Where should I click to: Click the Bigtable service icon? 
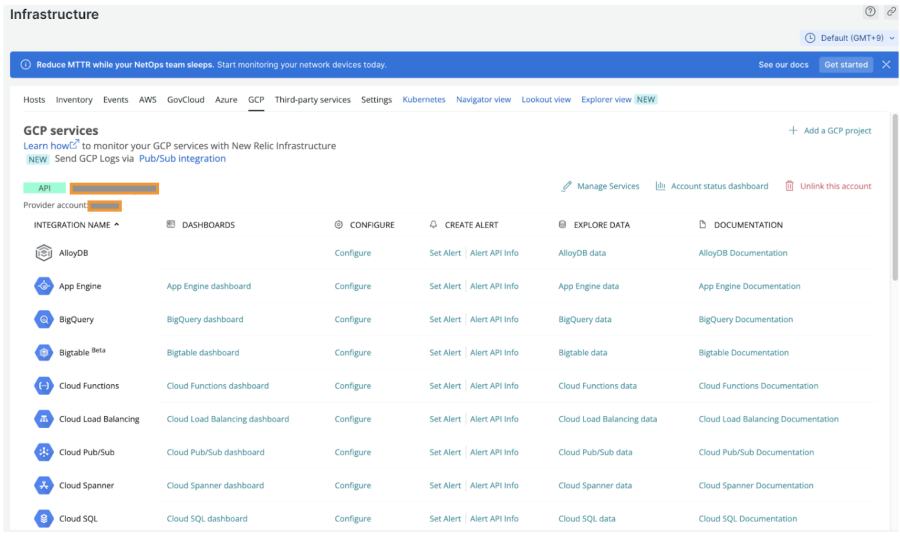44,353
